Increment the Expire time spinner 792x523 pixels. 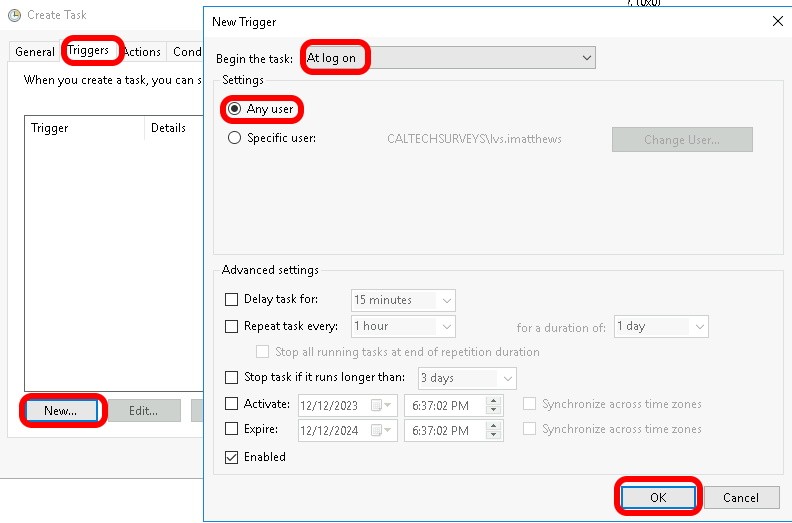click(492, 426)
